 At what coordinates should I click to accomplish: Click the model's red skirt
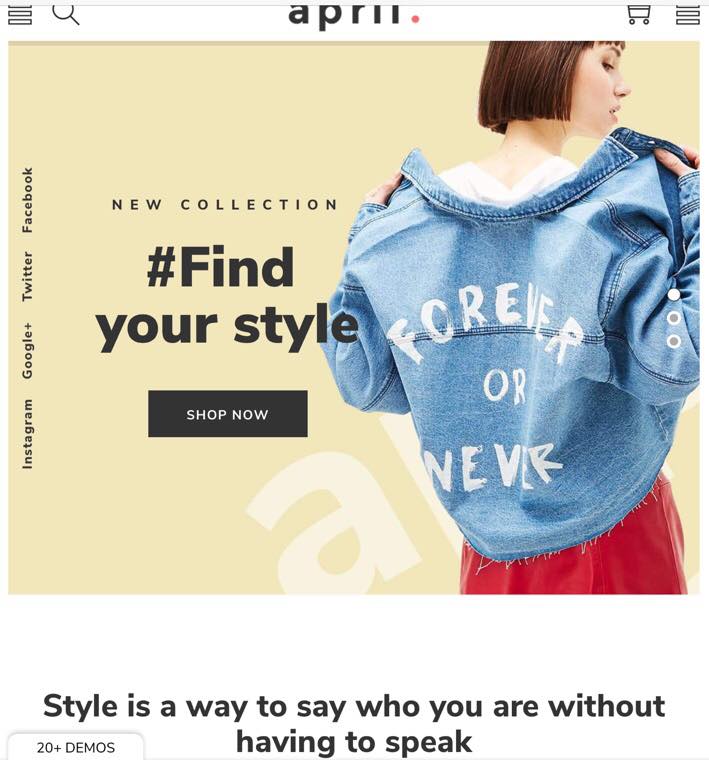(572, 553)
